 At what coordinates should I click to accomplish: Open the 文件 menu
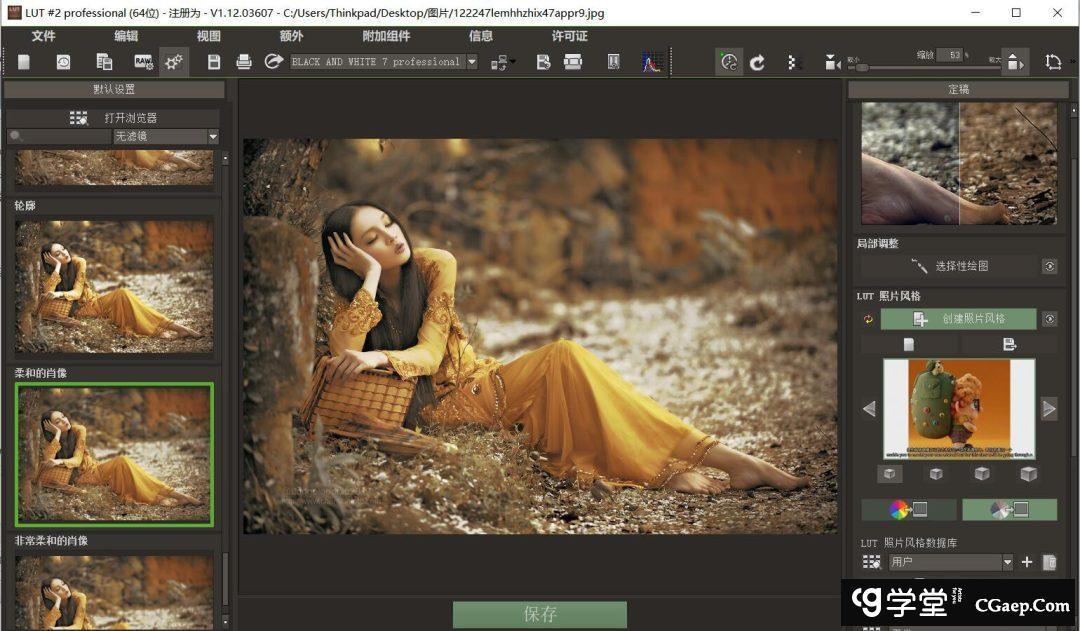43,36
